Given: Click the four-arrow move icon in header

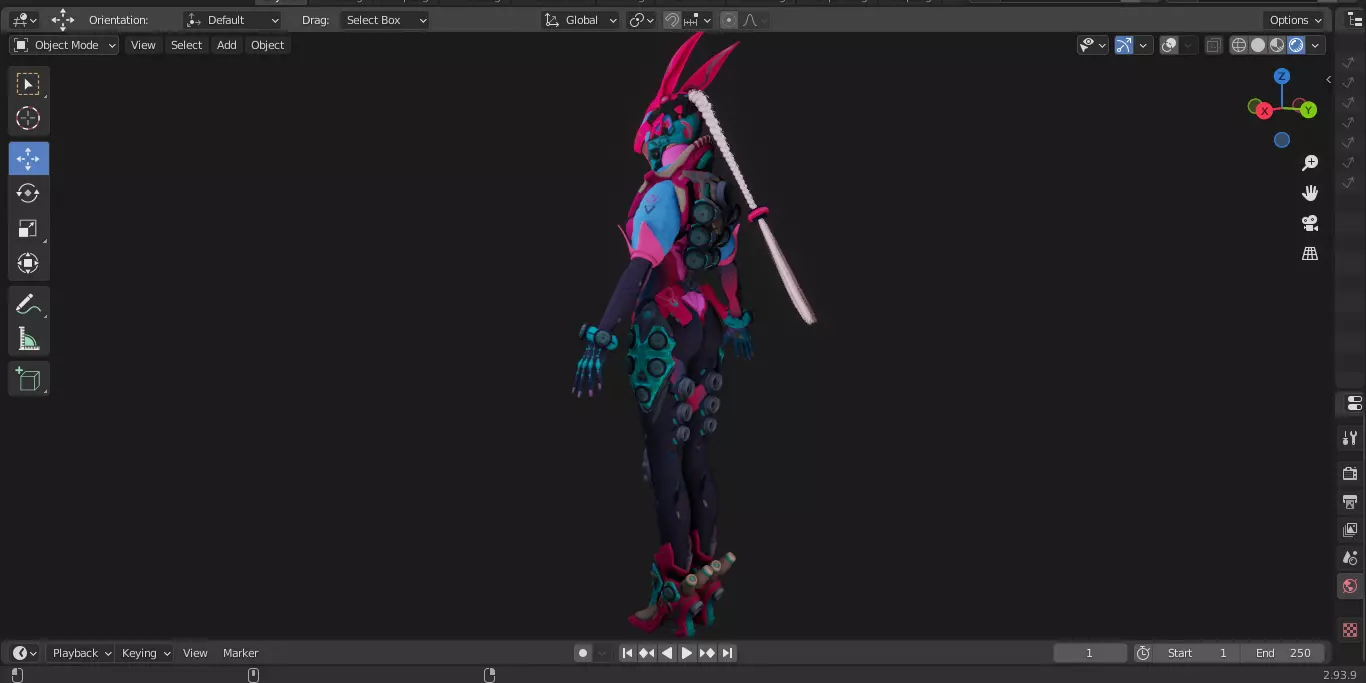Looking at the screenshot, I should tap(63, 20).
